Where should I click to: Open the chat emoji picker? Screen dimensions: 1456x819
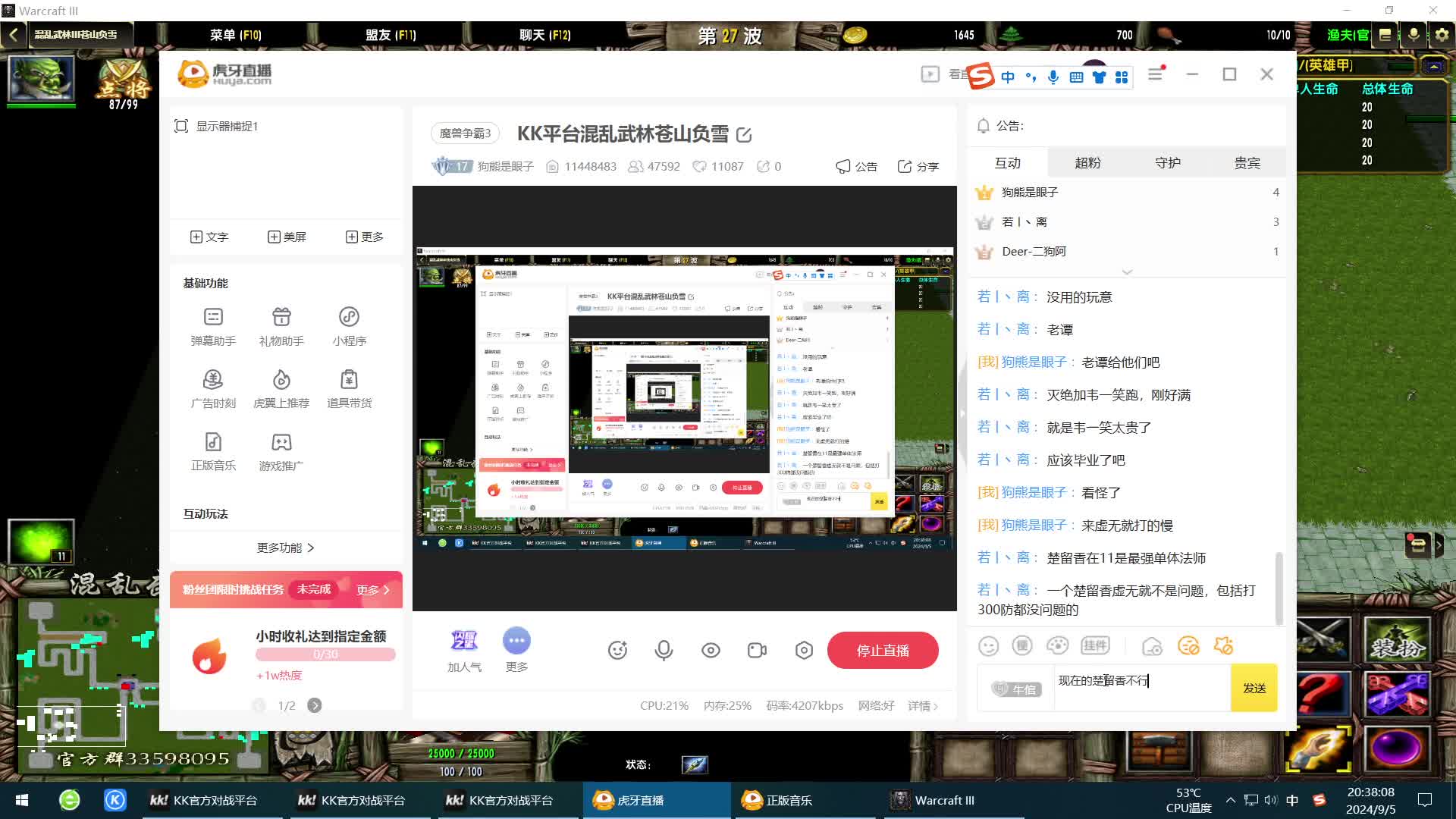click(x=988, y=646)
